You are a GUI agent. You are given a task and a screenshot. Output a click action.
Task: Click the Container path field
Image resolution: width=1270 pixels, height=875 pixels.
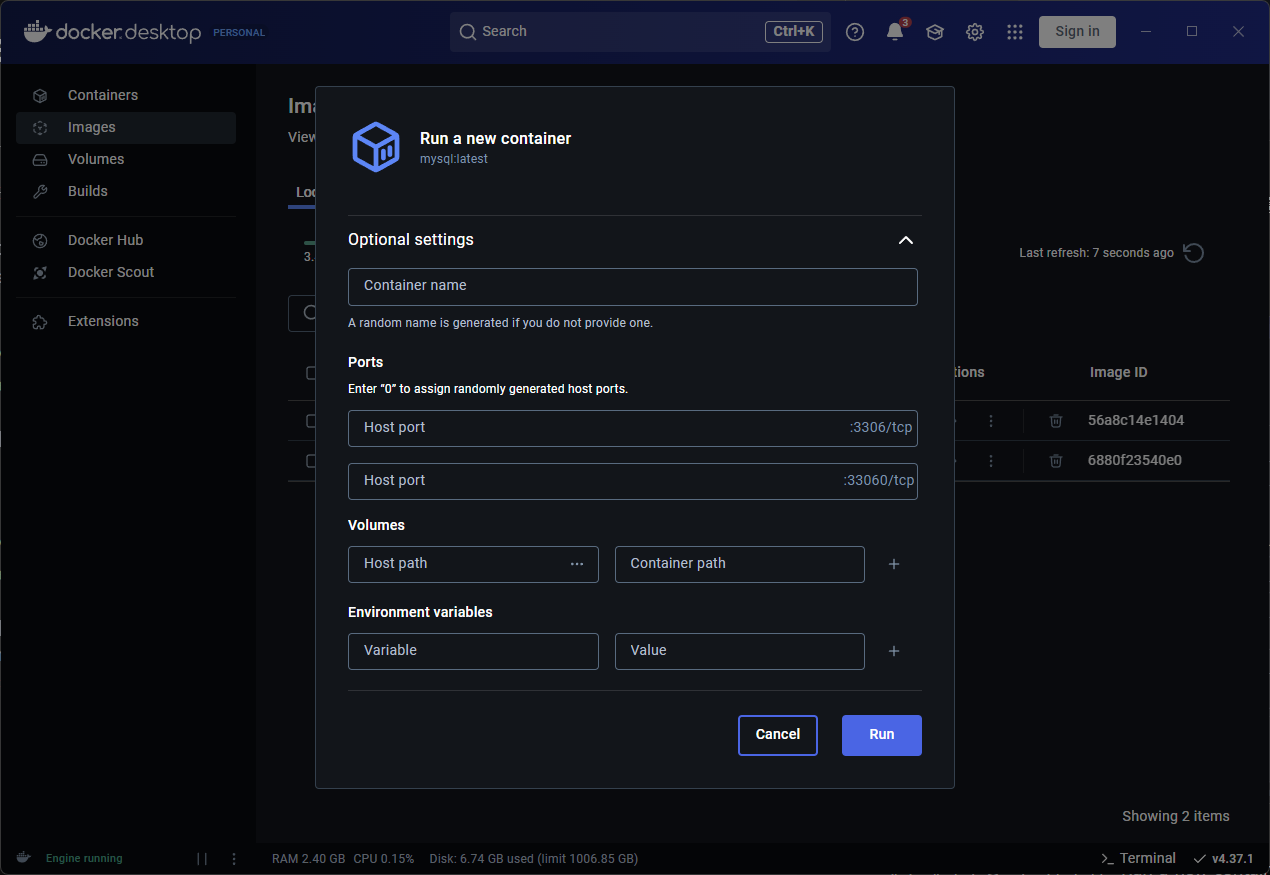[x=740, y=564]
